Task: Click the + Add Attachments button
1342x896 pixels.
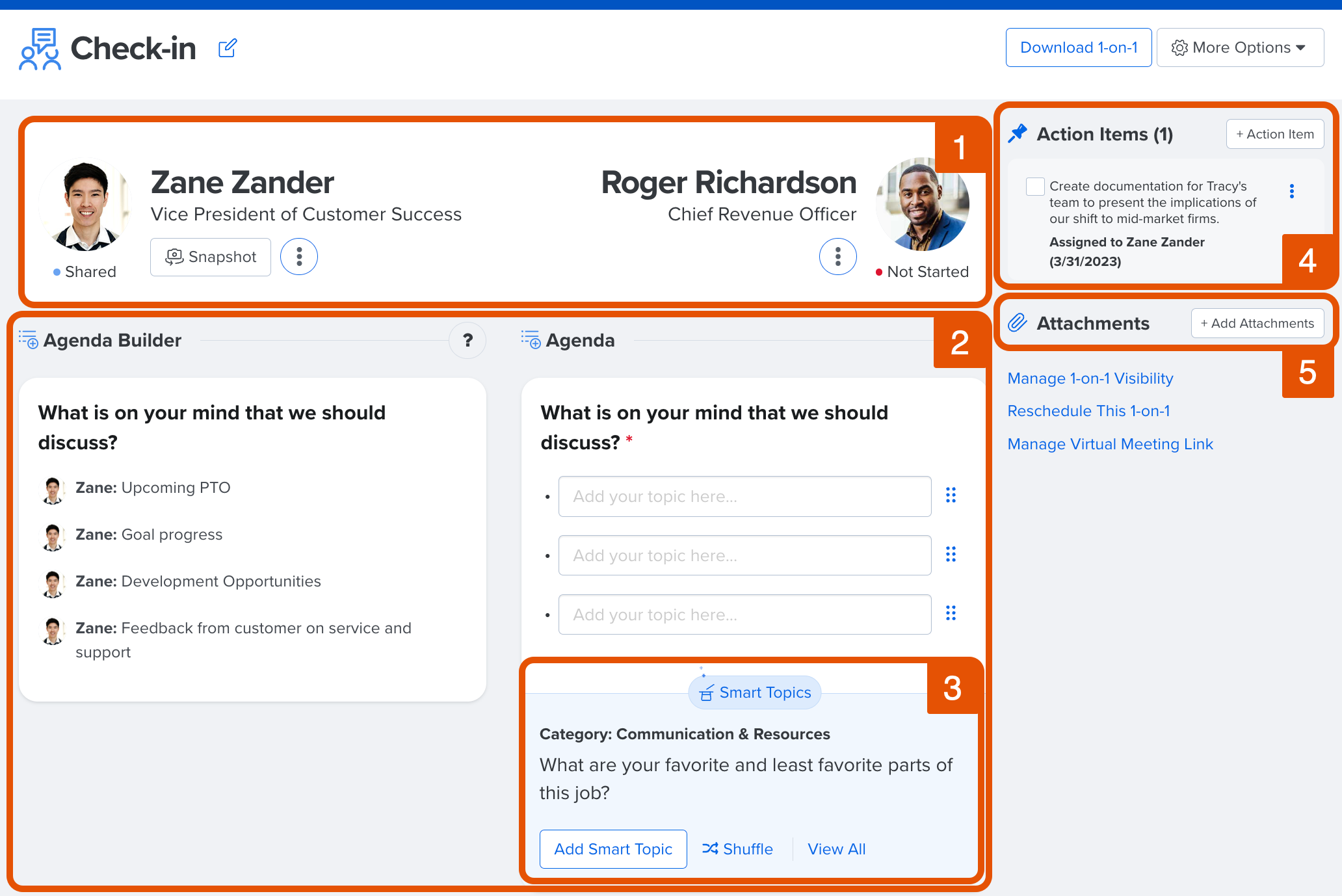Action: 1257,323
